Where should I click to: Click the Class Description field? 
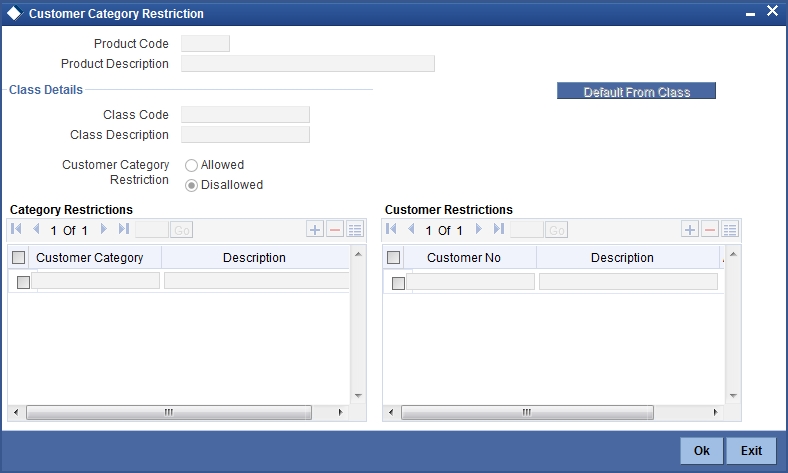click(245, 135)
